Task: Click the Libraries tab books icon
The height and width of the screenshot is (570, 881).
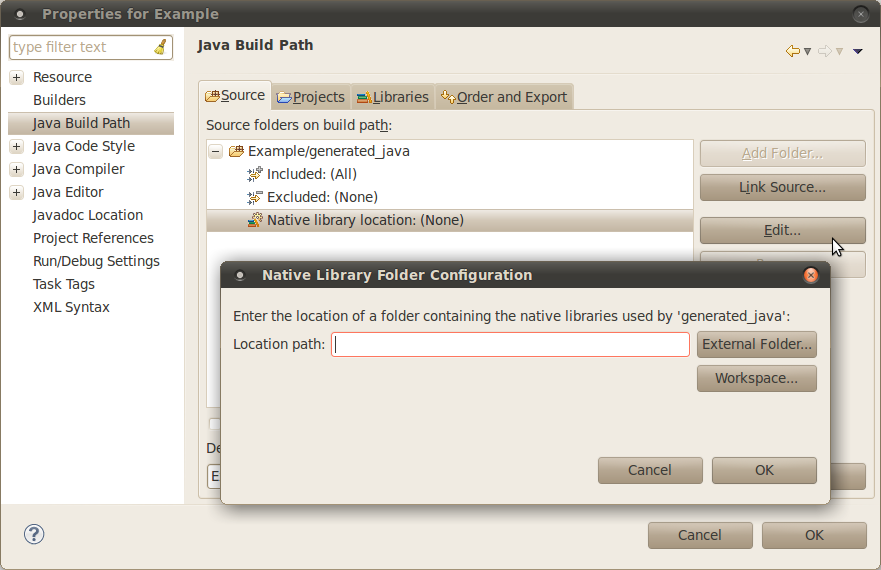Action: pos(364,98)
